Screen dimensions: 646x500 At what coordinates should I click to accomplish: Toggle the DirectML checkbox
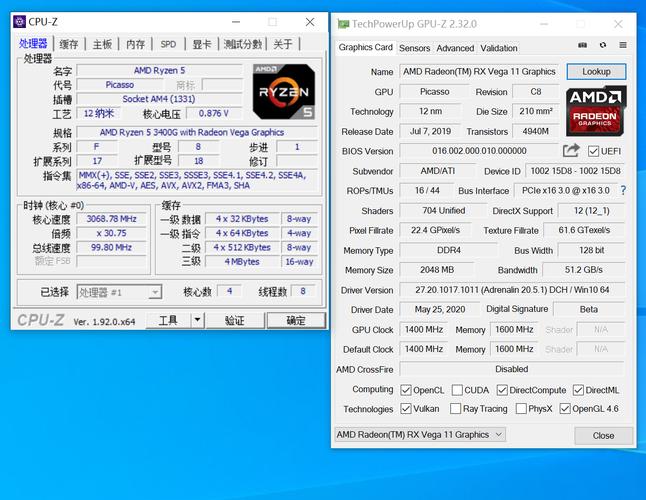[578, 390]
